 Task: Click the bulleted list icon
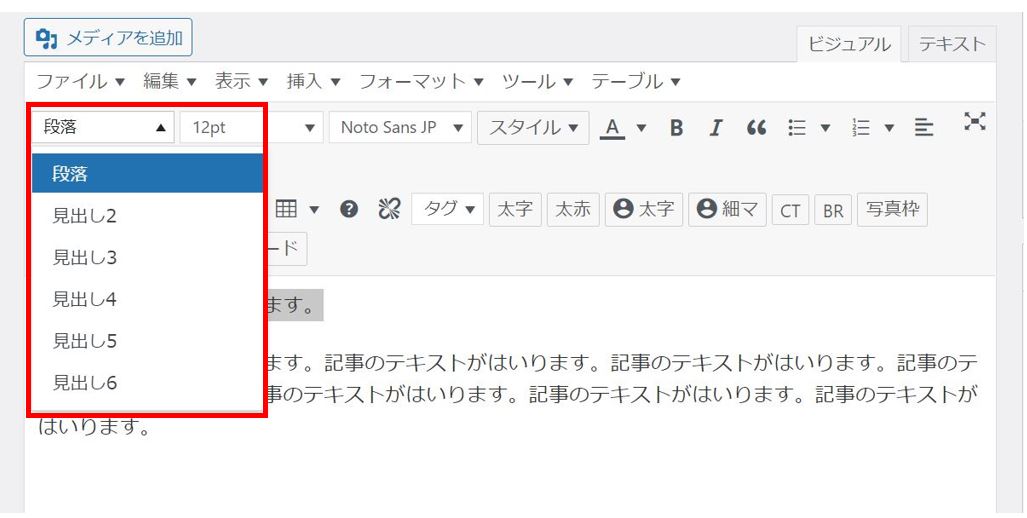pos(797,128)
